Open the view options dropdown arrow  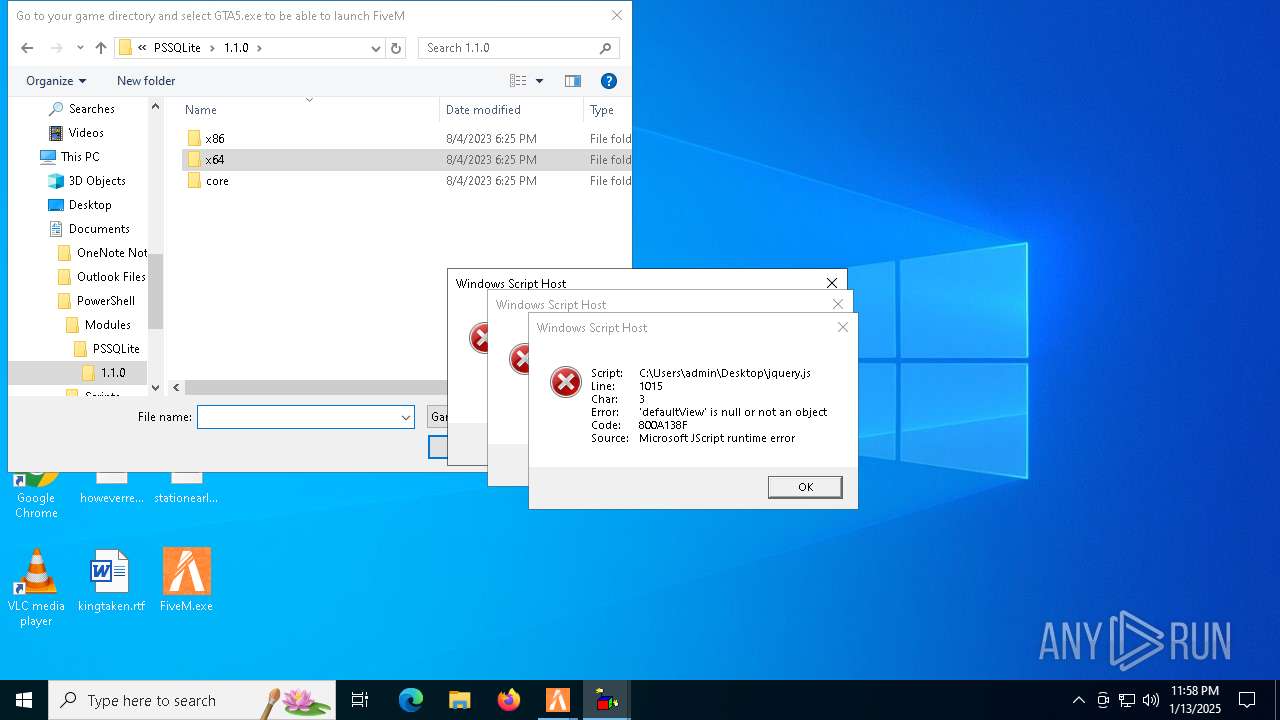[x=539, y=81]
